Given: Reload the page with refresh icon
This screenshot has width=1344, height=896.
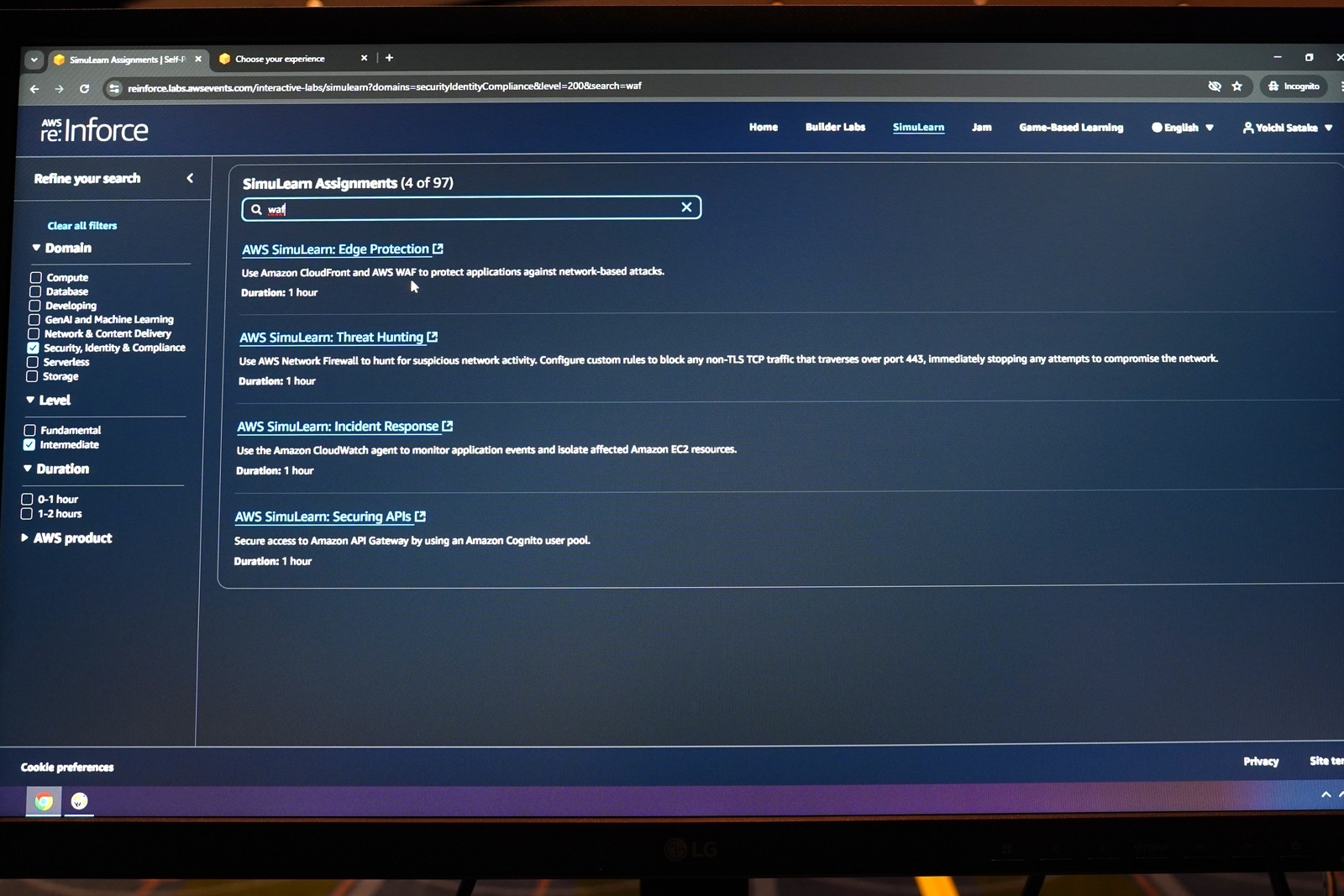Looking at the screenshot, I should pyautogui.click(x=84, y=88).
